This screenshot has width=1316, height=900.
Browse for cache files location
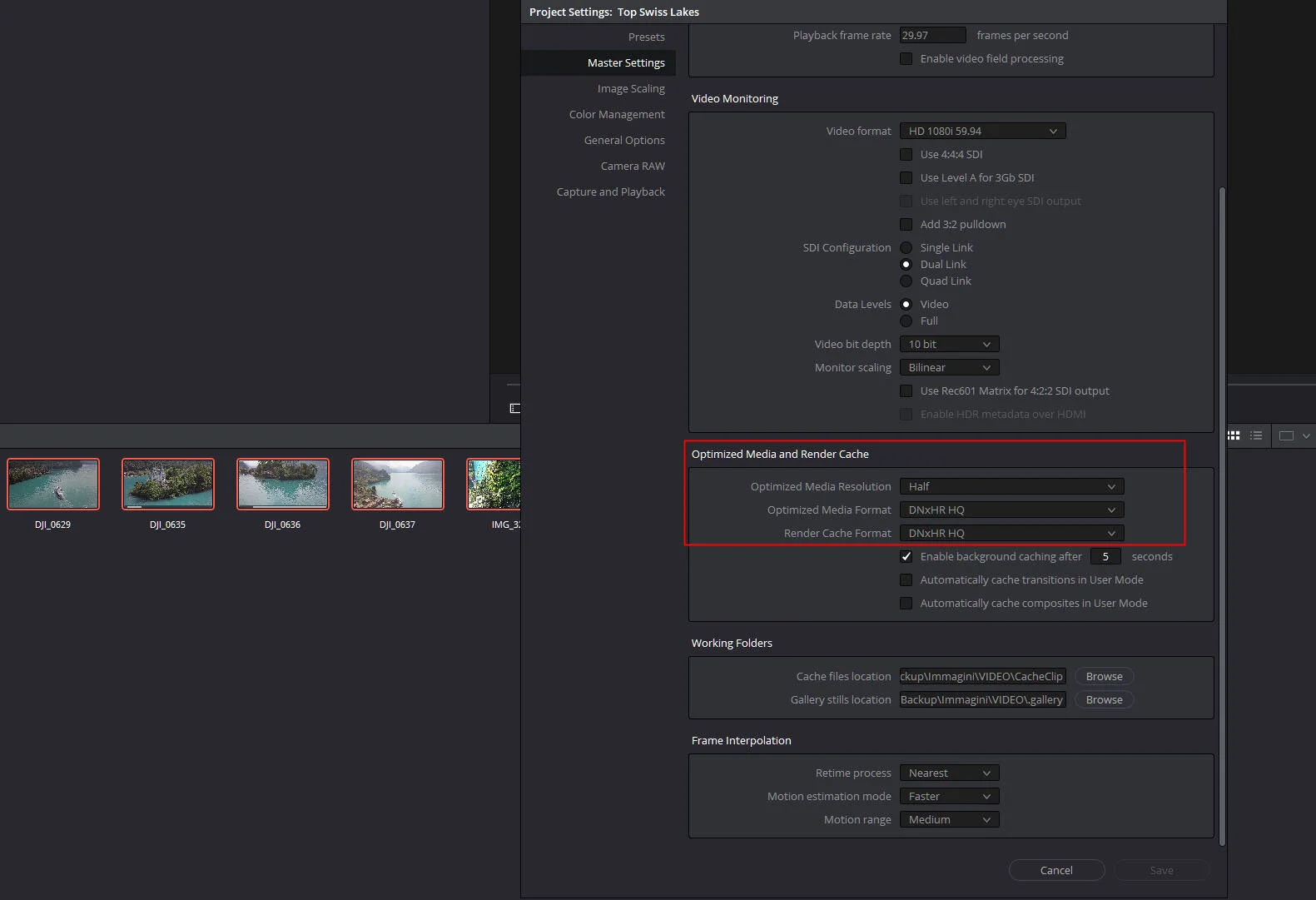[1104, 676]
